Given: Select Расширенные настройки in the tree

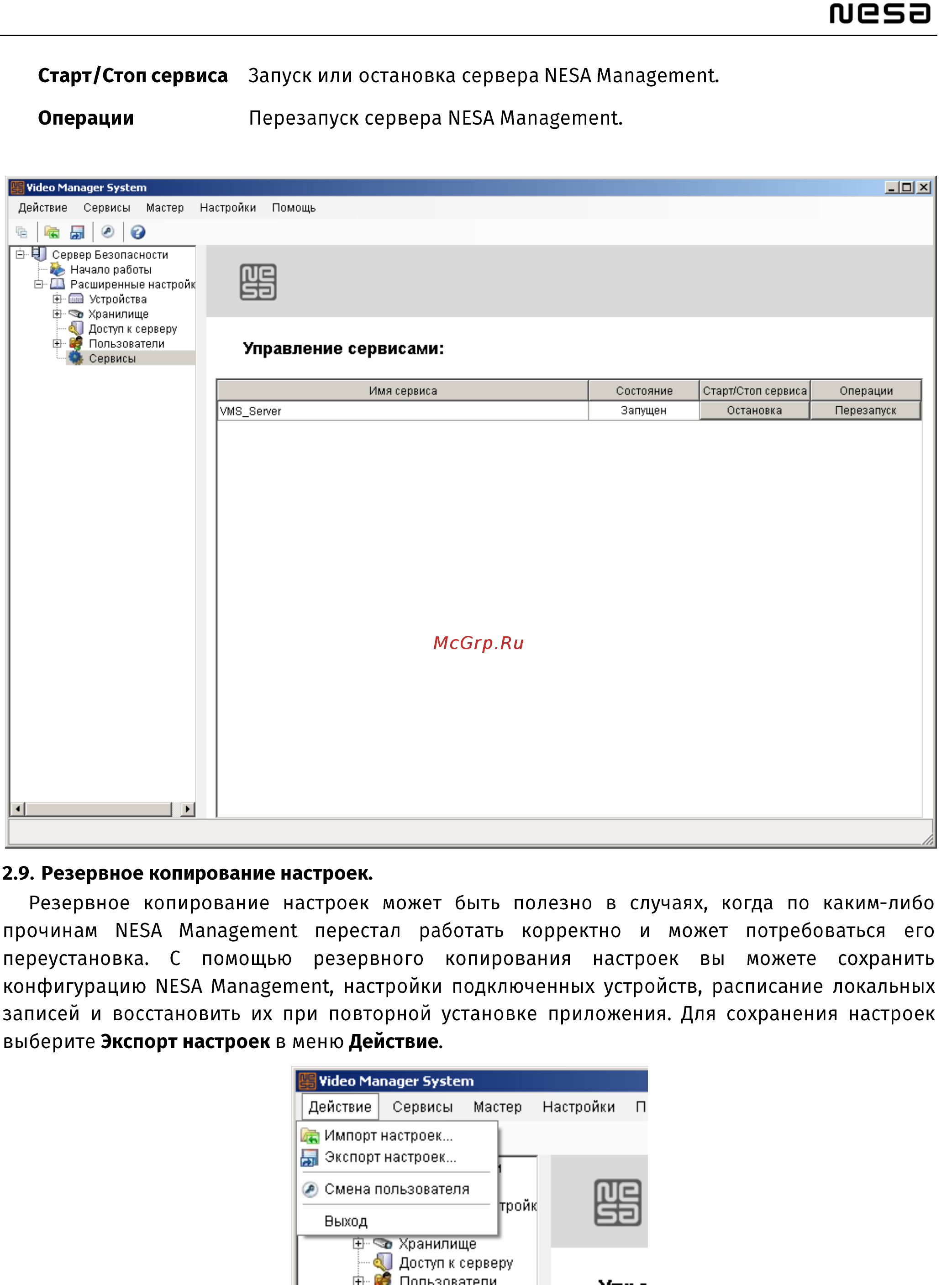Looking at the screenshot, I should point(132,284).
